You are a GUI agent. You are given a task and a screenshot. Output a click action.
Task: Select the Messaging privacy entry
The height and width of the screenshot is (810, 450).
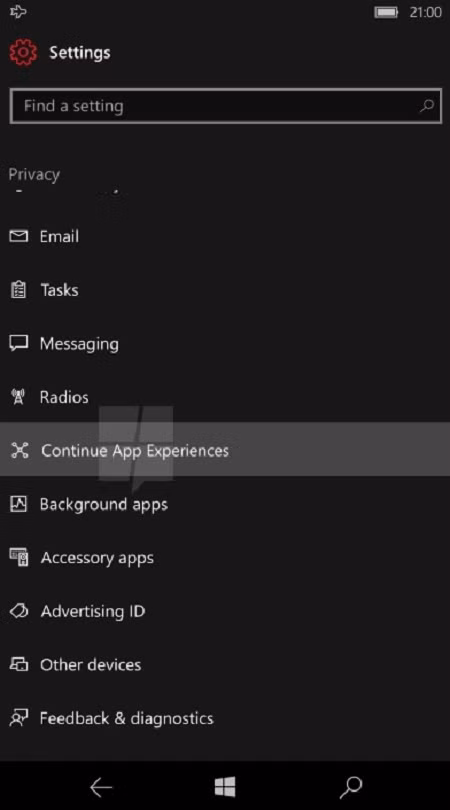tap(225, 344)
